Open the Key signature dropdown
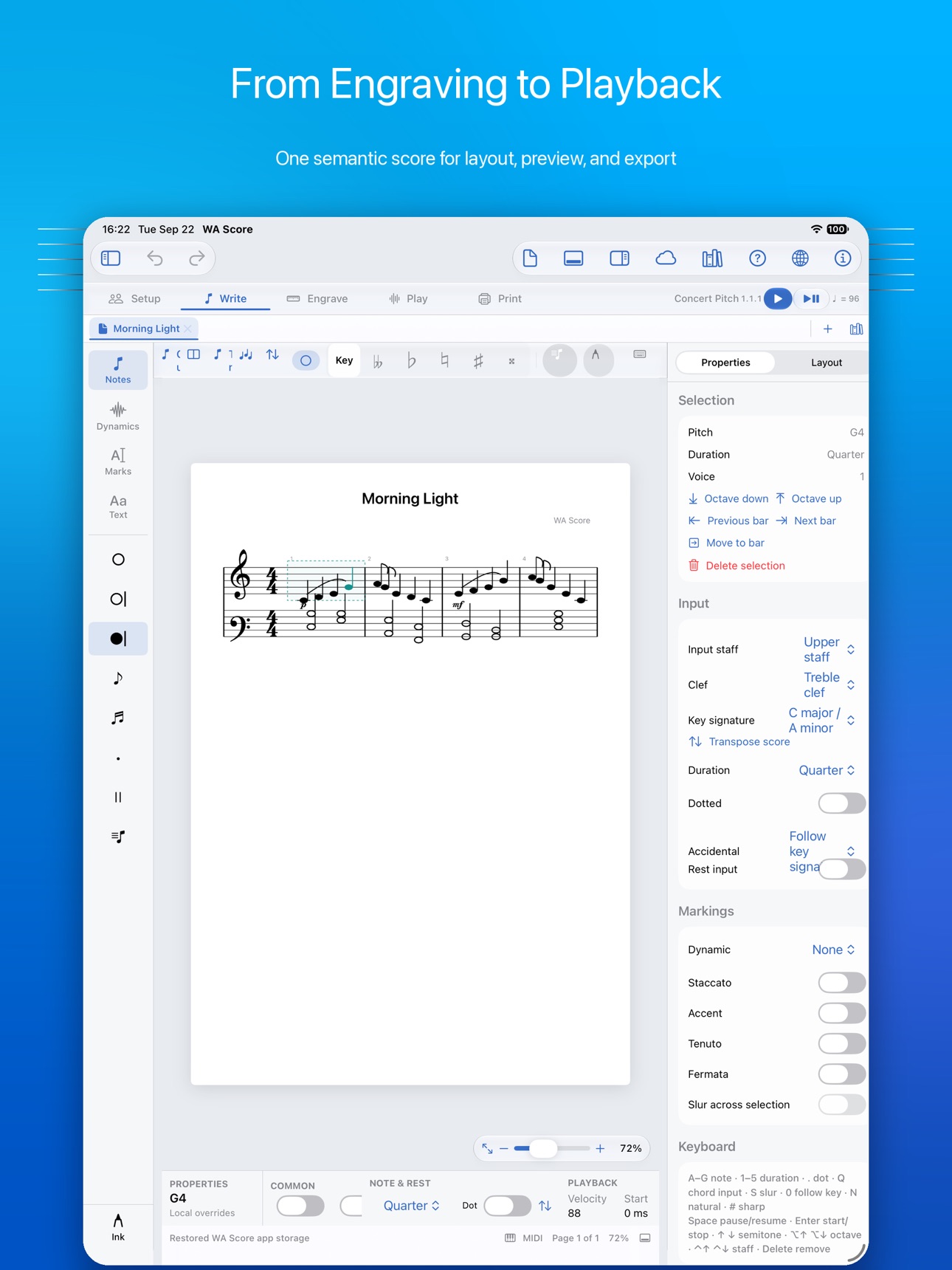The width and height of the screenshot is (952, 1270). tap(822, 721)
